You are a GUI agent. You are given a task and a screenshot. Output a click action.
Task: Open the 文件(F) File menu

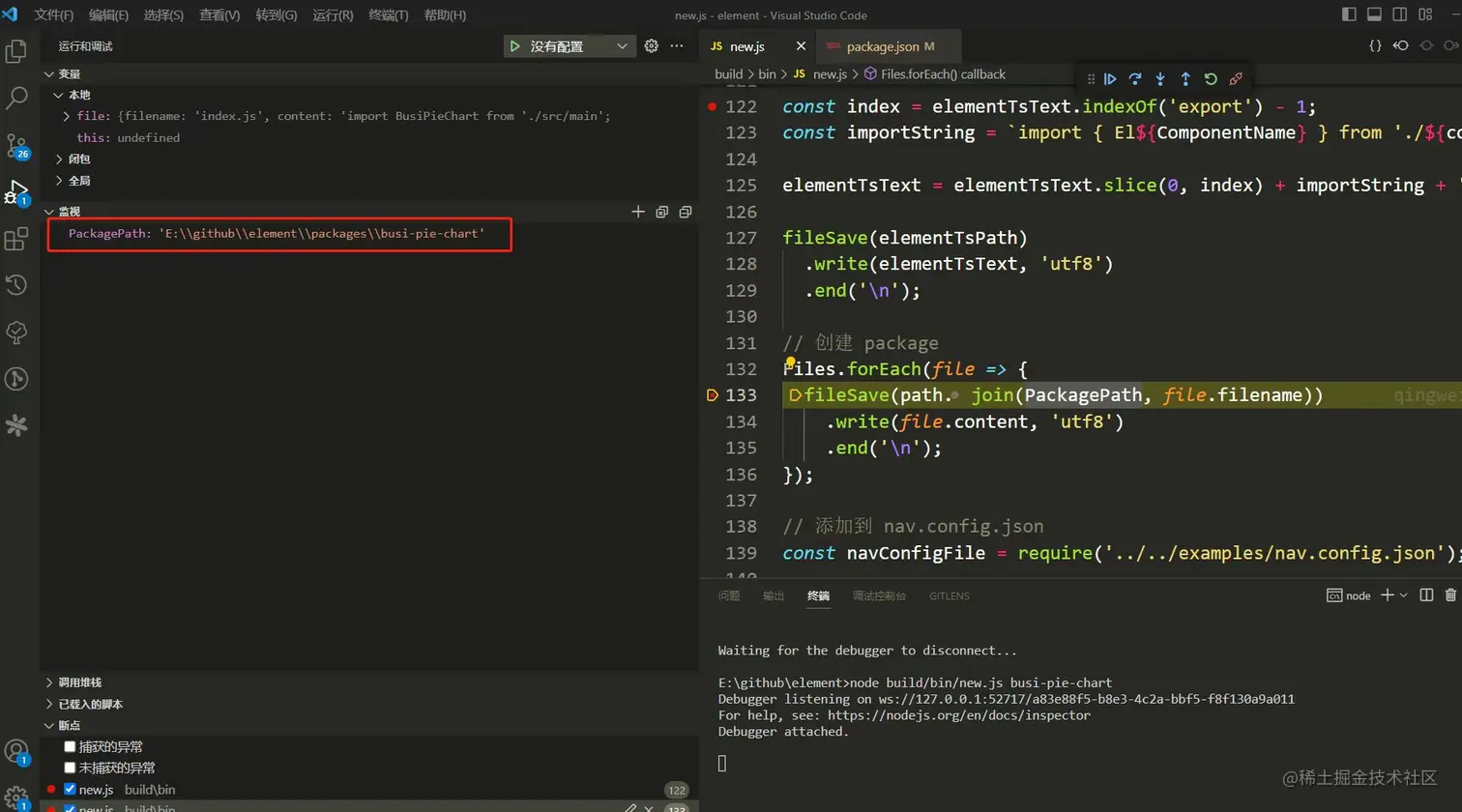click(x=53, y=15)
